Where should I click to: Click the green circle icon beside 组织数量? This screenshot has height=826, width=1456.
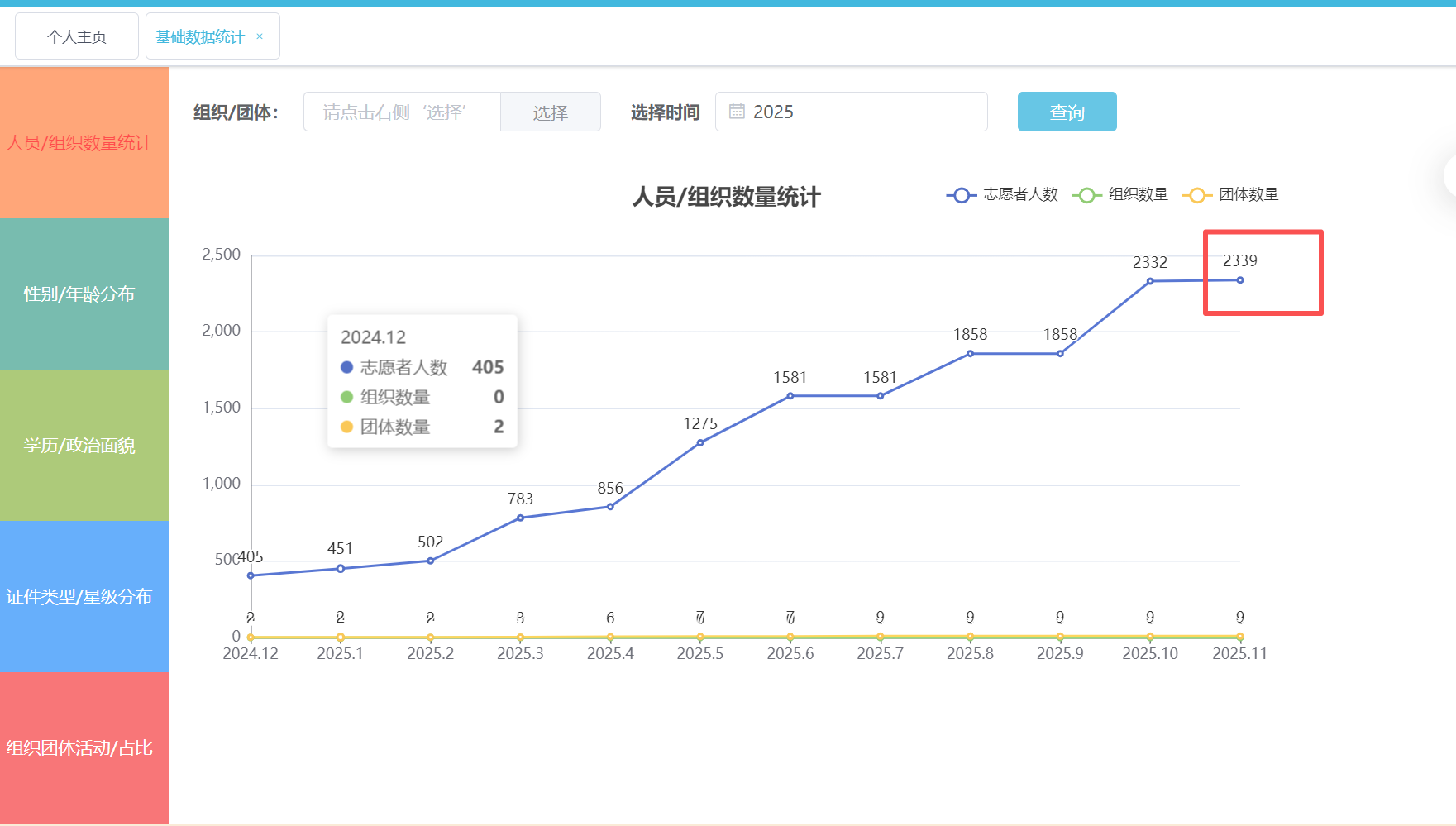[1086, 194]
